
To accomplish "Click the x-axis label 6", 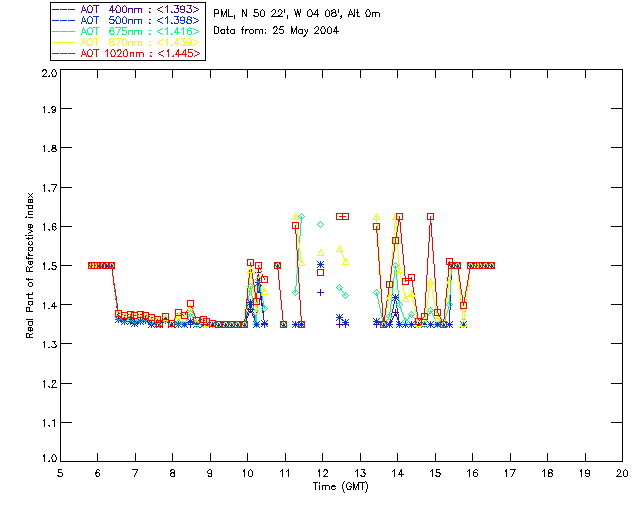I will point(98,473).
